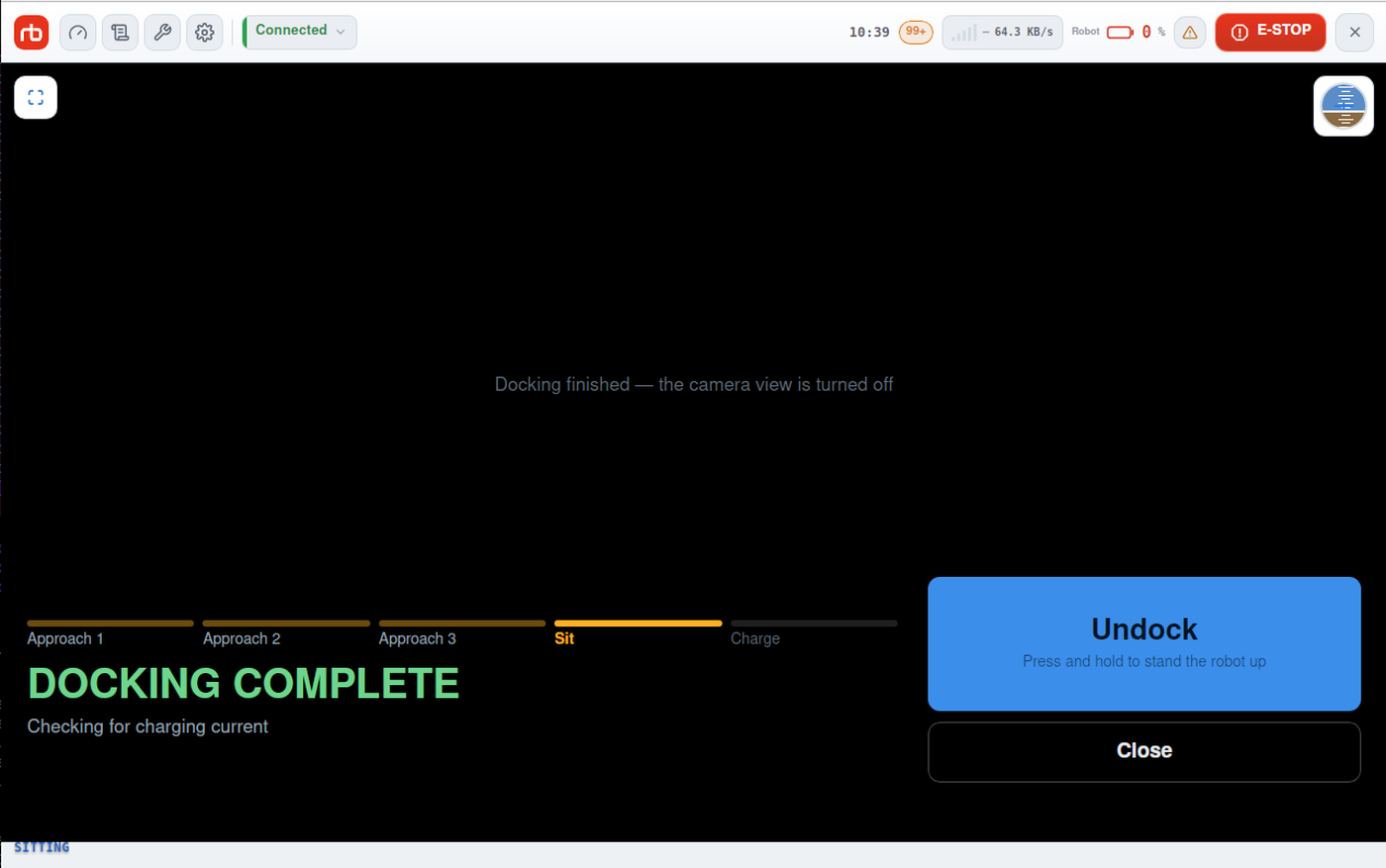The height and width of the screenshot is (868, 1386).
Task: Click the Close button below Undock
Action: tap(1144, 751)
